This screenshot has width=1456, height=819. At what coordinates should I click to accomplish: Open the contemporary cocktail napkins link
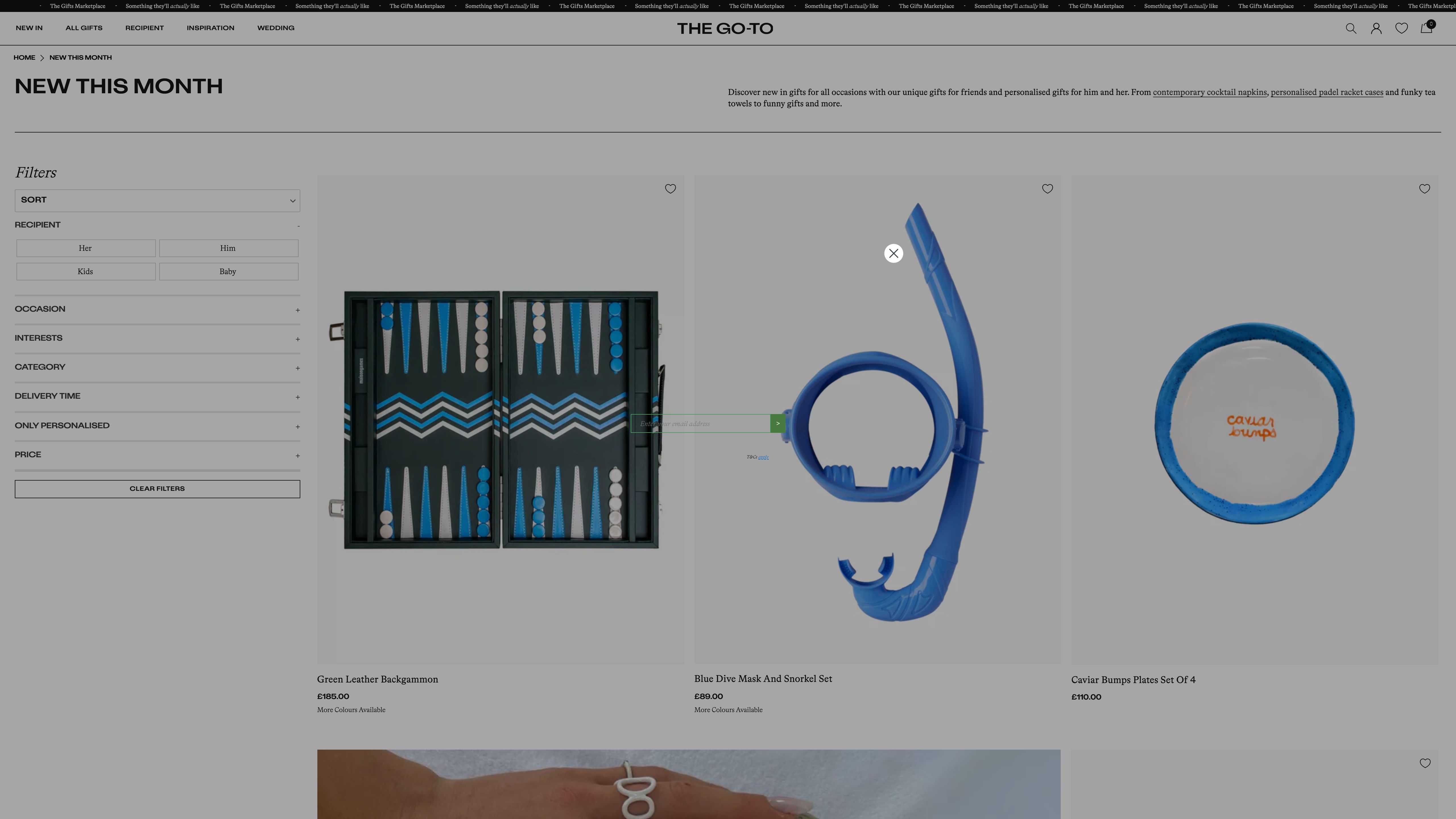[1210, 92]
